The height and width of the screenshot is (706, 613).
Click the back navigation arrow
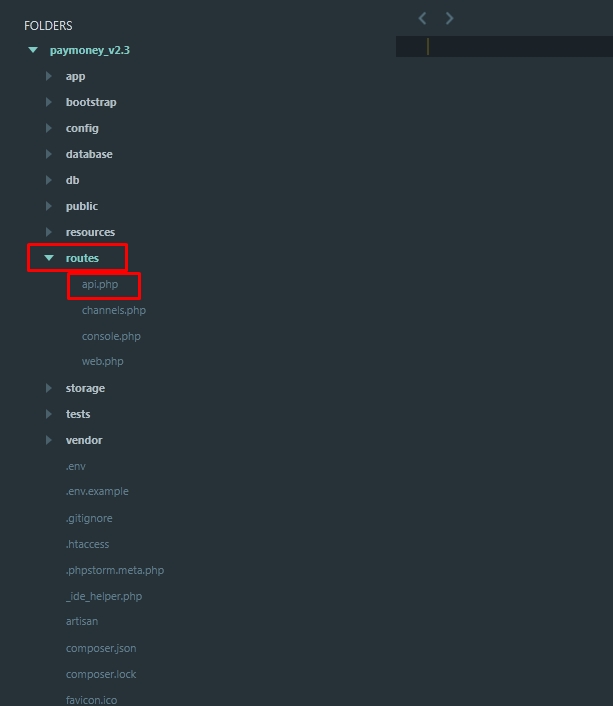tap(422, 18)
